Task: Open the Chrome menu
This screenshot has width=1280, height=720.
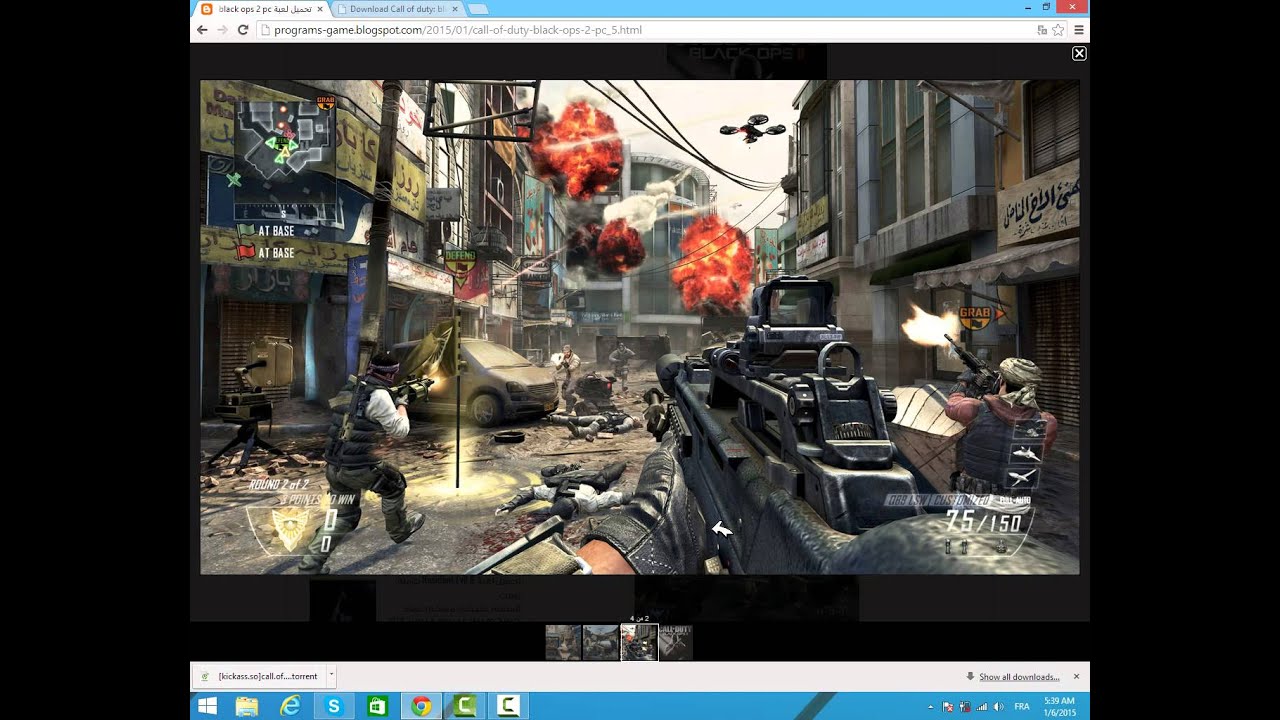Action: pyautogui.click(x=1079, y=30)
